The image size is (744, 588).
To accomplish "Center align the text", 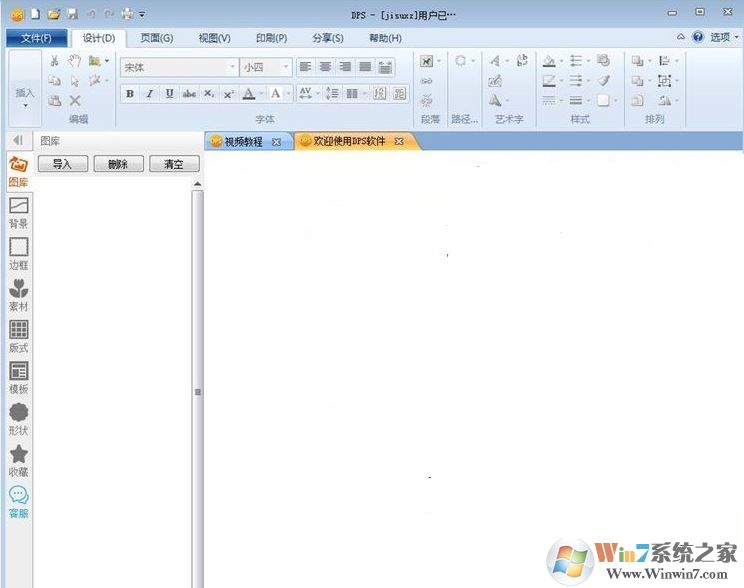I will point(326,67).
